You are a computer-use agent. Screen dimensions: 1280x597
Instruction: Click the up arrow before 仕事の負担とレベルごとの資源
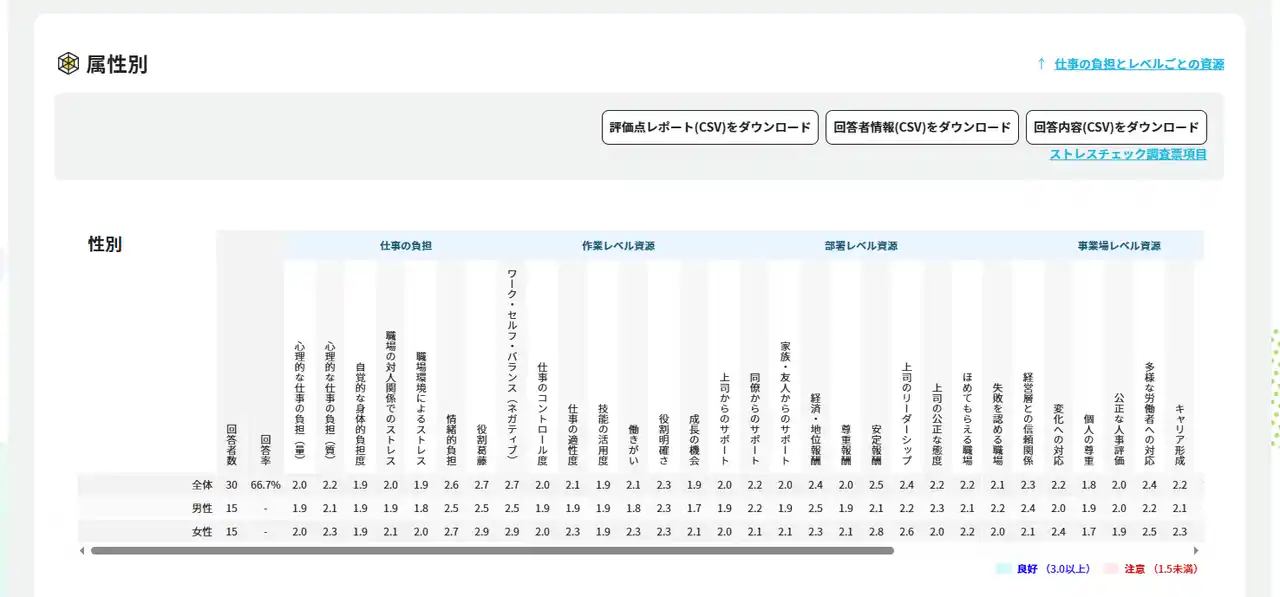pos(1041,64)
